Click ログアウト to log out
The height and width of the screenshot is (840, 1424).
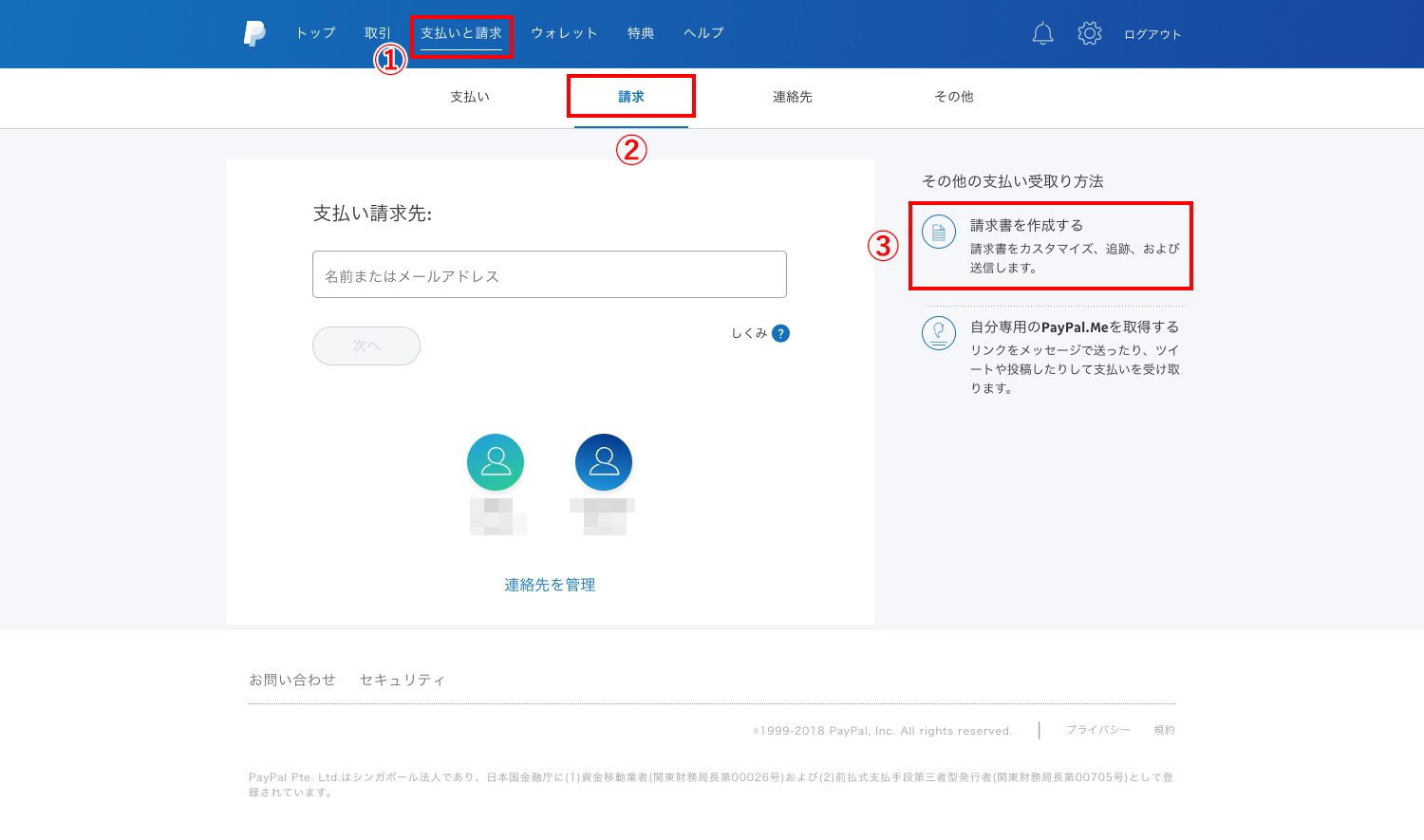coord(1152,34)
